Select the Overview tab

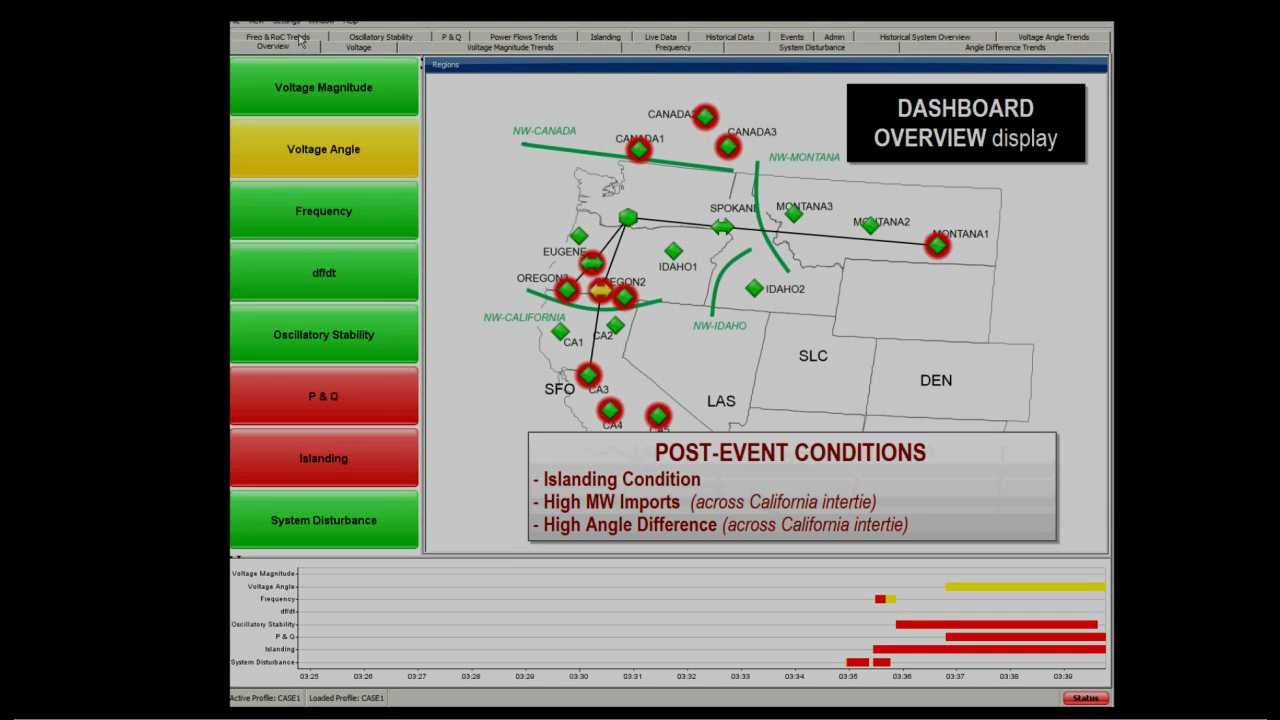(272, 47)
